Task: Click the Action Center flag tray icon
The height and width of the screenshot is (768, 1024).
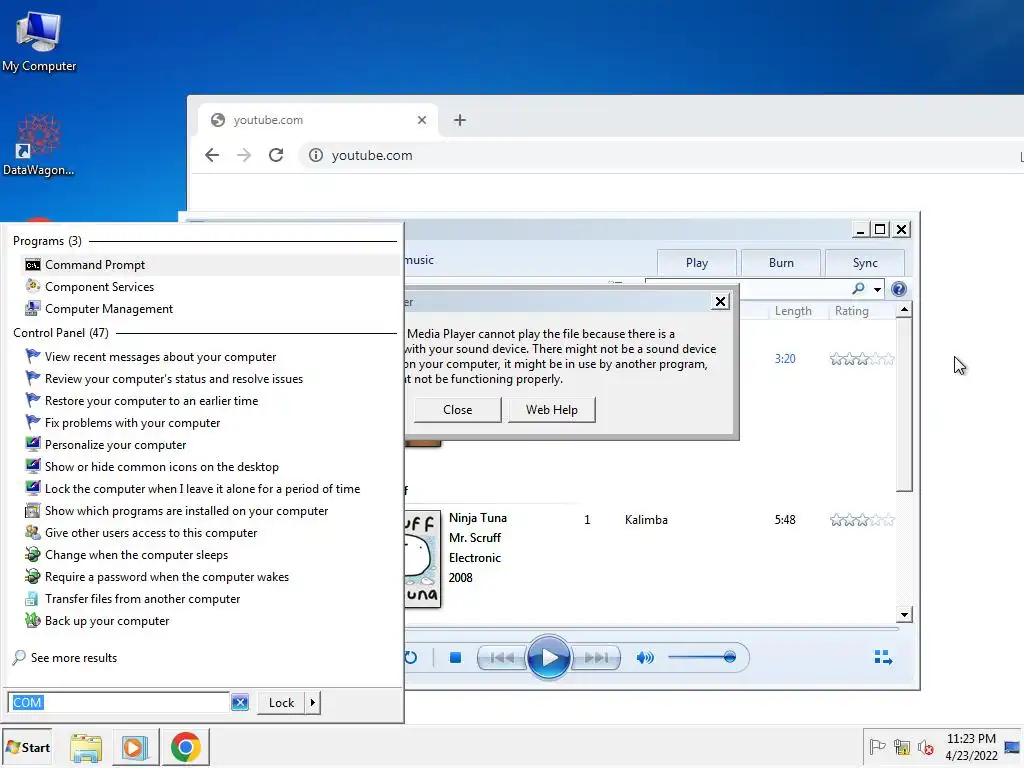Action: (877, 746)
